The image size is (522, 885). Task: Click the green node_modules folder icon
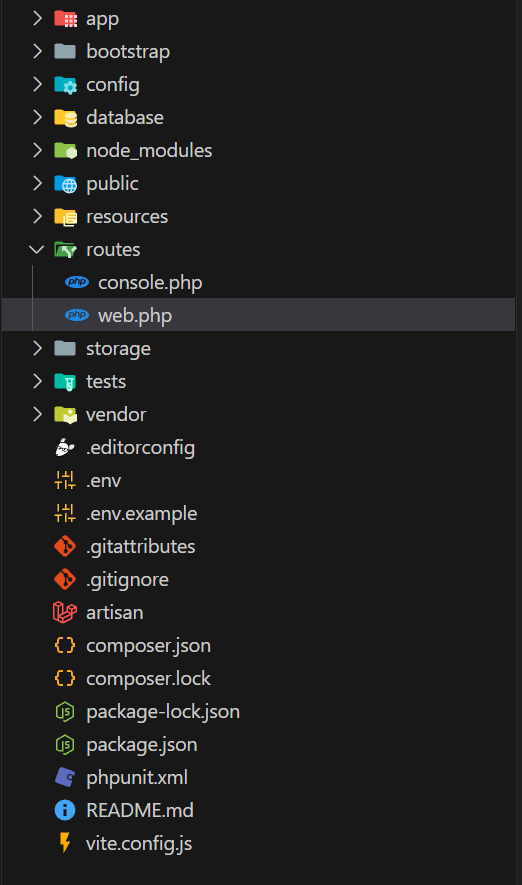(65, 151)
